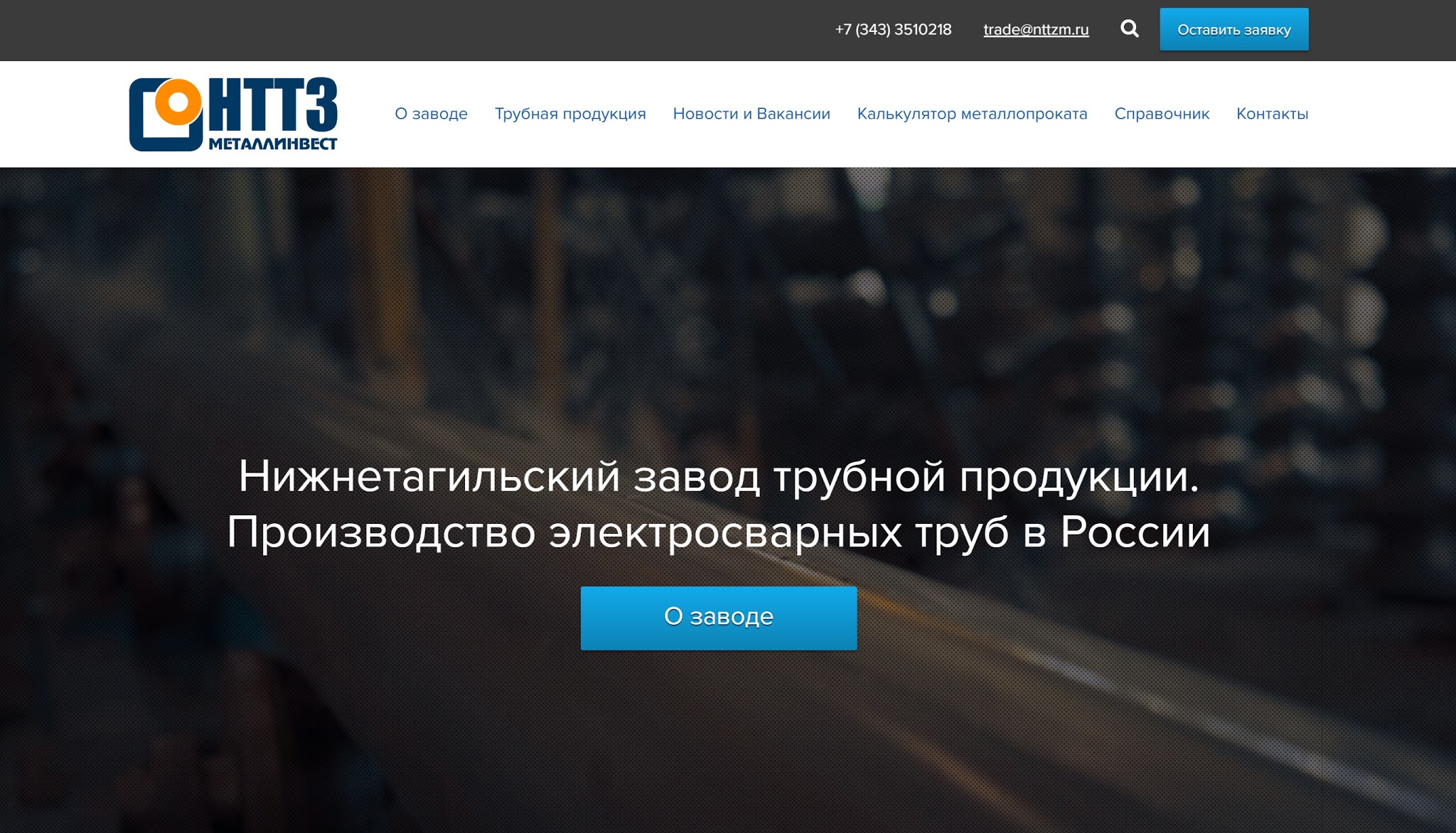Open the Новости и Вакансии menu item
The image size is (1456, 833).
pos(751,114)
